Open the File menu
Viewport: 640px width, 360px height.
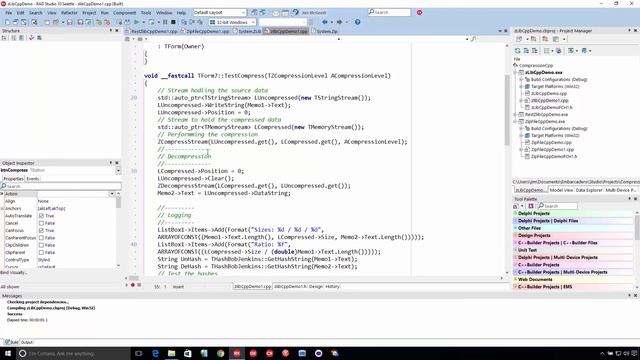[x=9, y=13]
